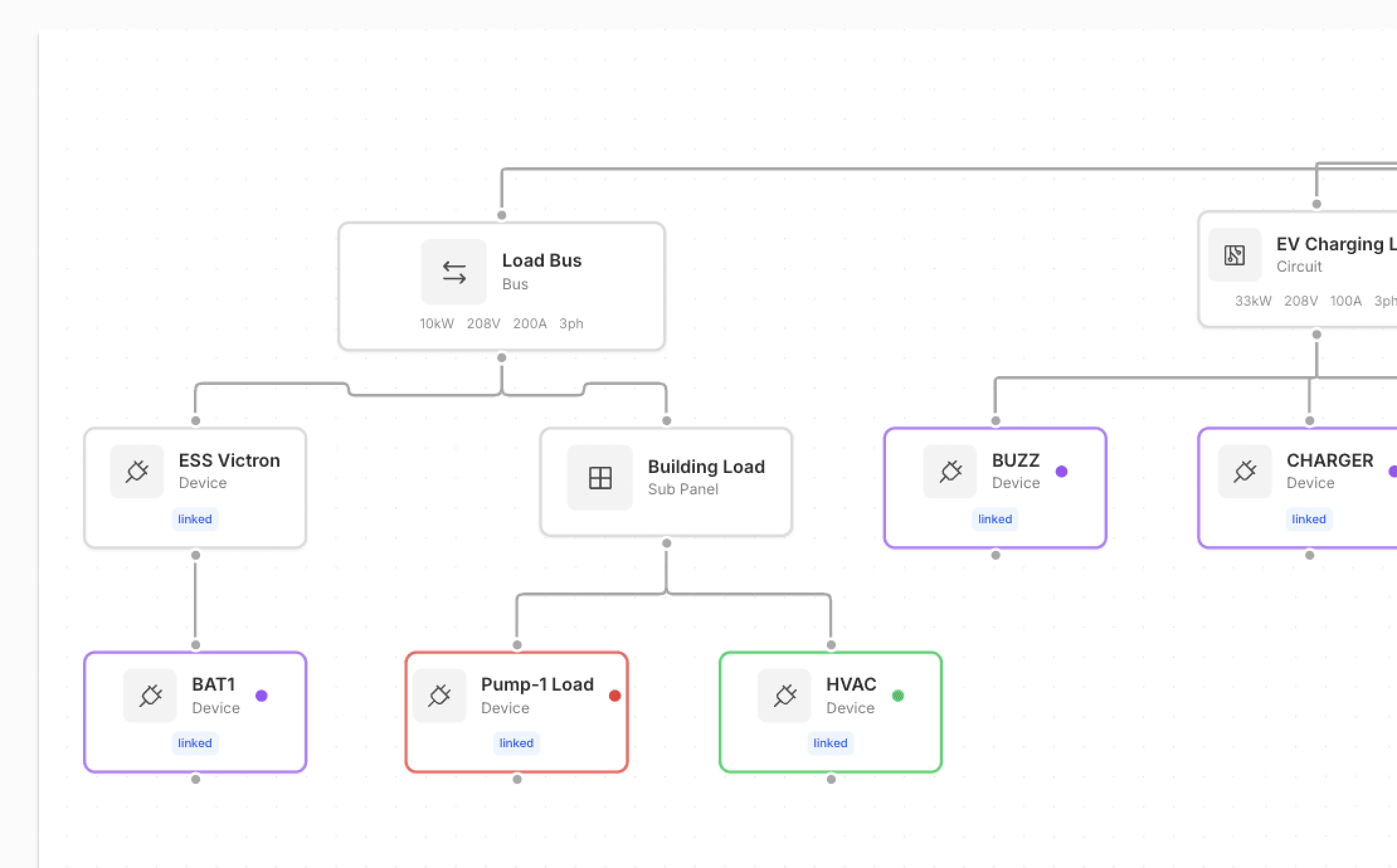
Task: Click the linked badge on Pump-1 Load
Action: coord(516,743)
